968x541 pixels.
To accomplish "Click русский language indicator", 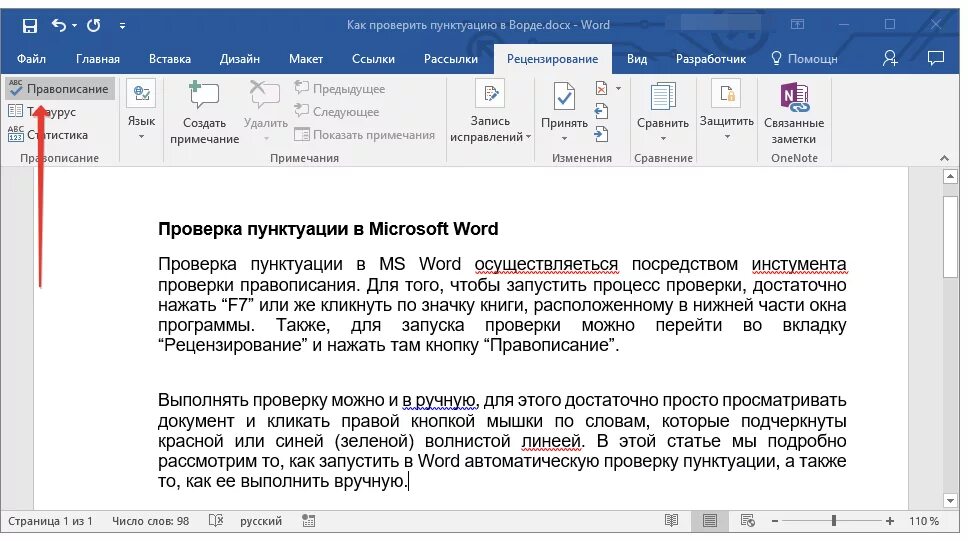I will (x=261, y=521).
